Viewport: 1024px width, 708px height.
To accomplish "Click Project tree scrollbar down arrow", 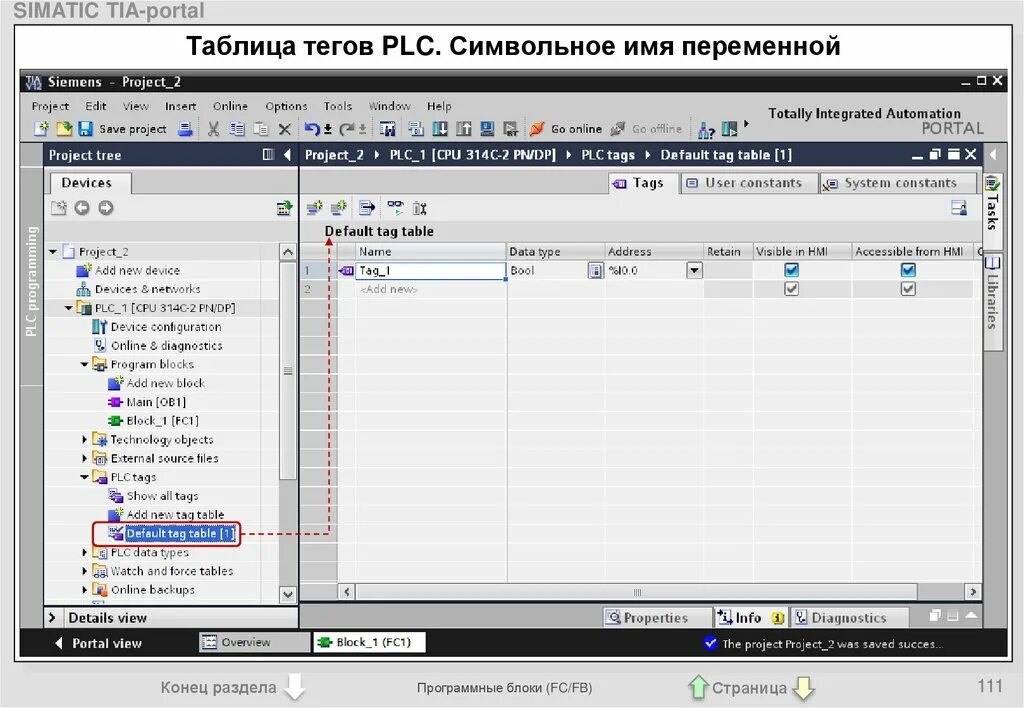I will [x=288, y=594].
